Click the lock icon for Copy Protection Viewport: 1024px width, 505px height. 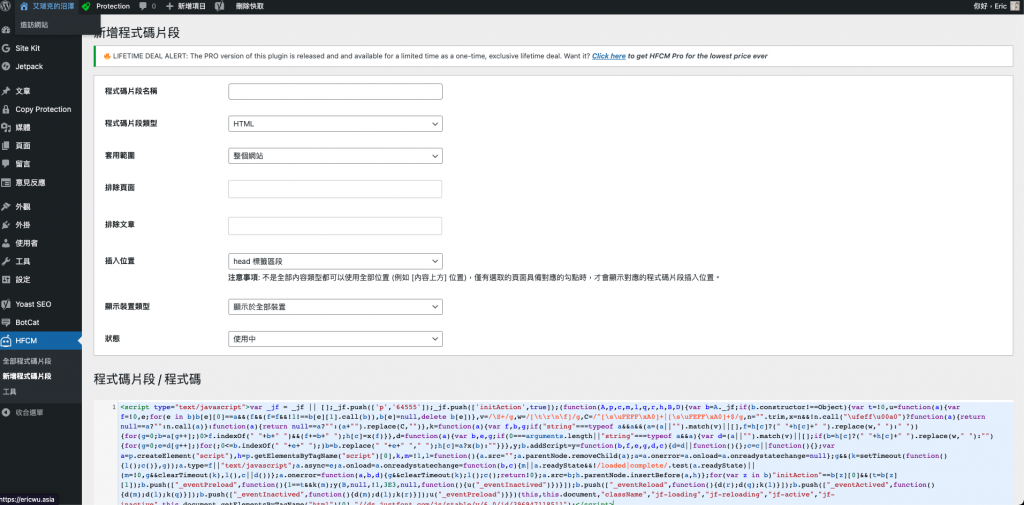pyautogui.click(x=6, y=109)
